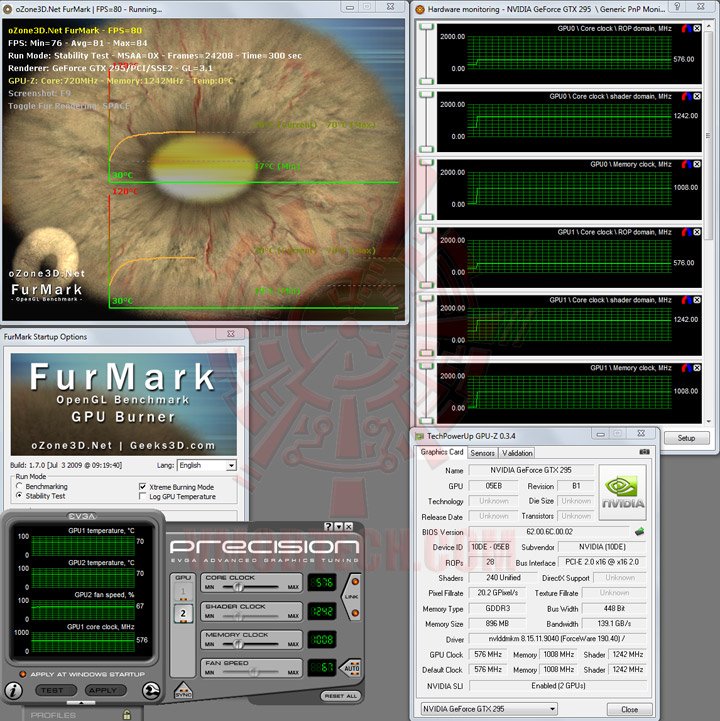Click the Close button in GPU-Z
Viewport: 720px width, 721px height.
tap(629, 709)
